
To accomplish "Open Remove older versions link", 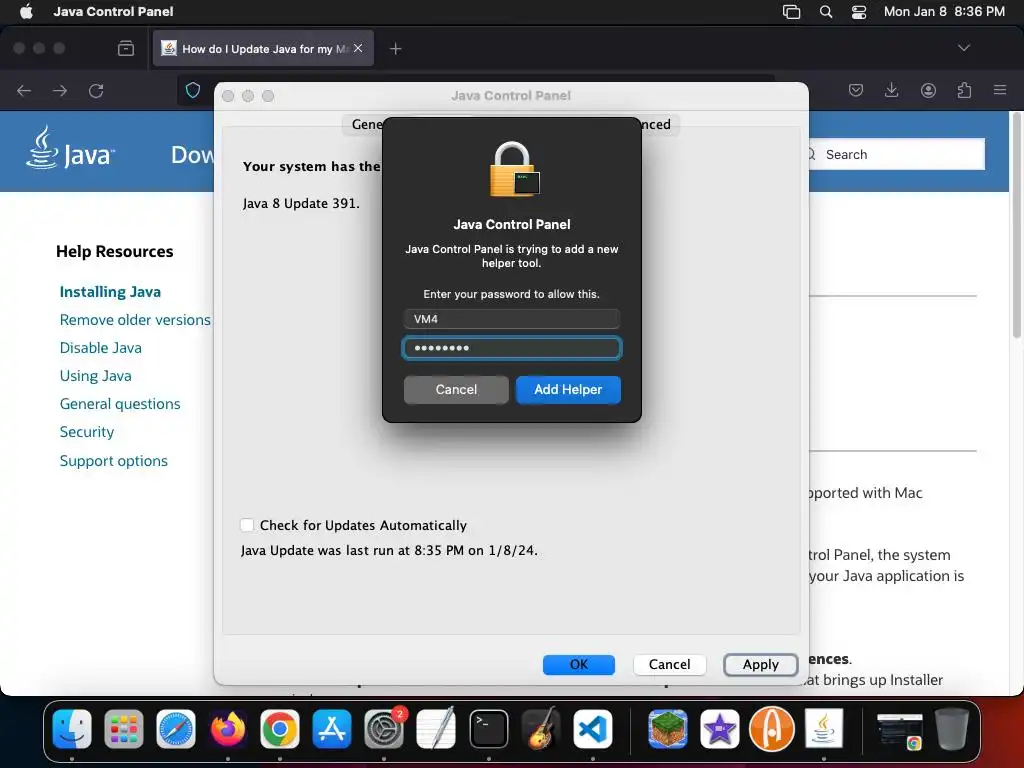I will tap(135, 320).
